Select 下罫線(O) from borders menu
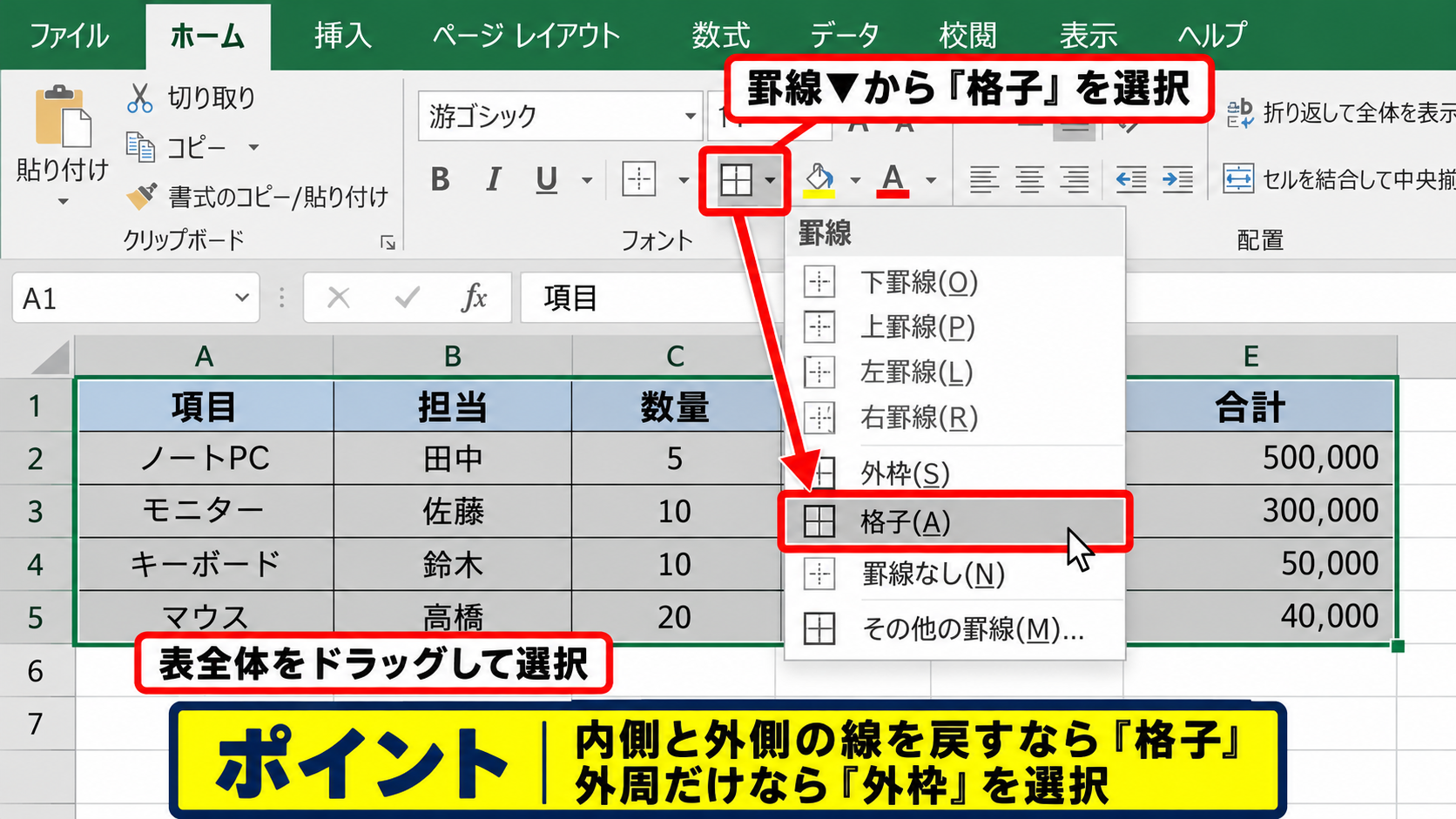 pos(954,282)
